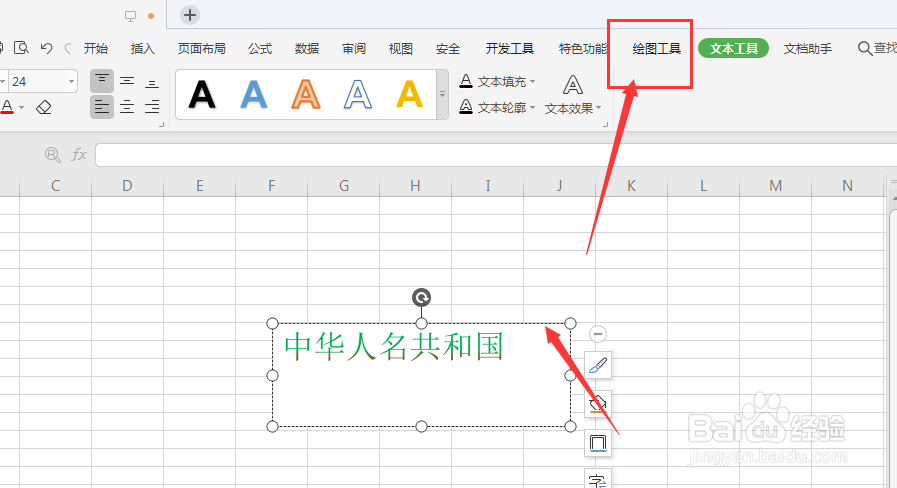Click the text fill (文本填充) icon
Image resolution: width=897 pixels, height=488 pixels.
[466, 81]
